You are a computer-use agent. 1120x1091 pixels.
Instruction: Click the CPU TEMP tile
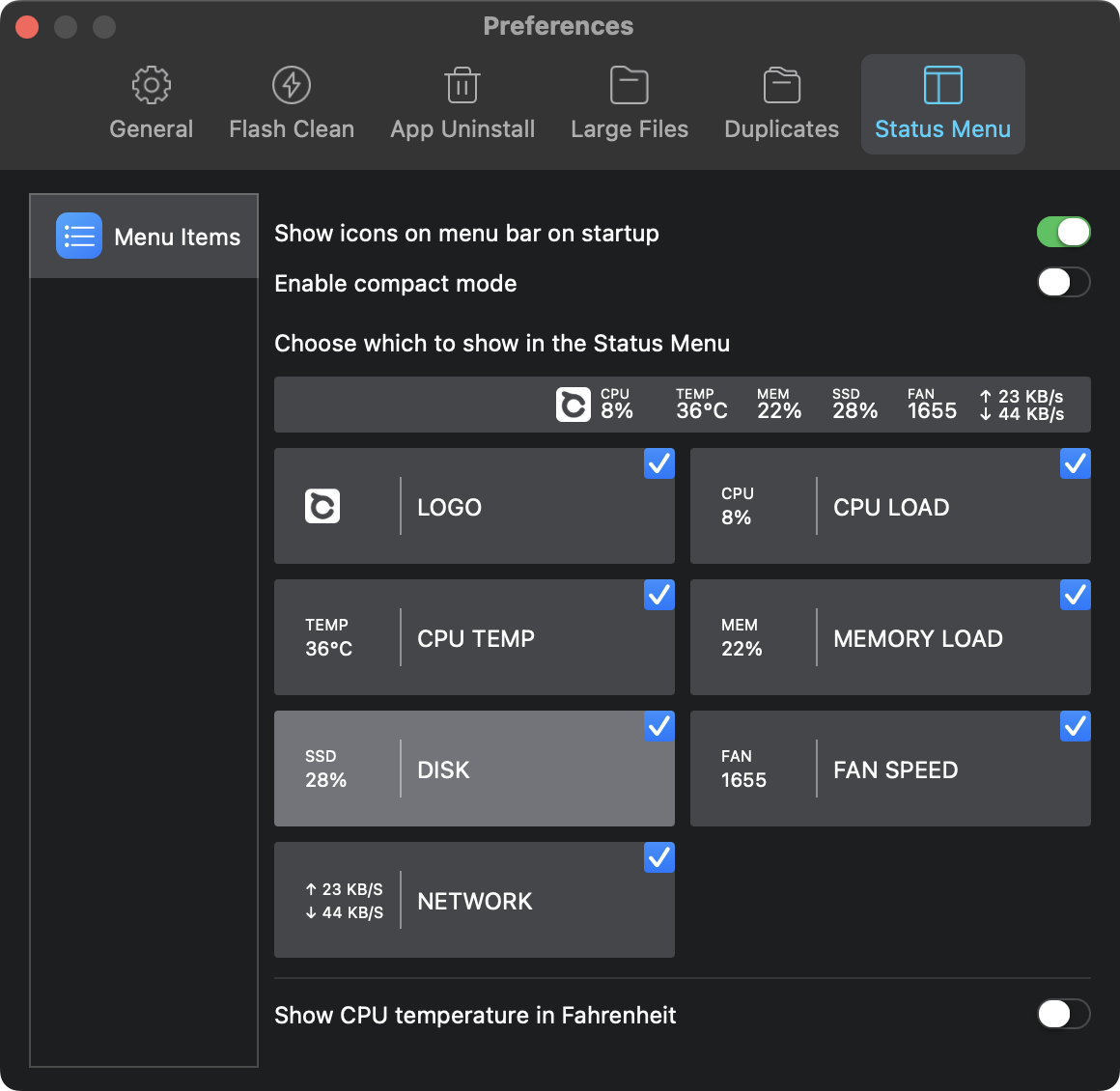(474, 638)
